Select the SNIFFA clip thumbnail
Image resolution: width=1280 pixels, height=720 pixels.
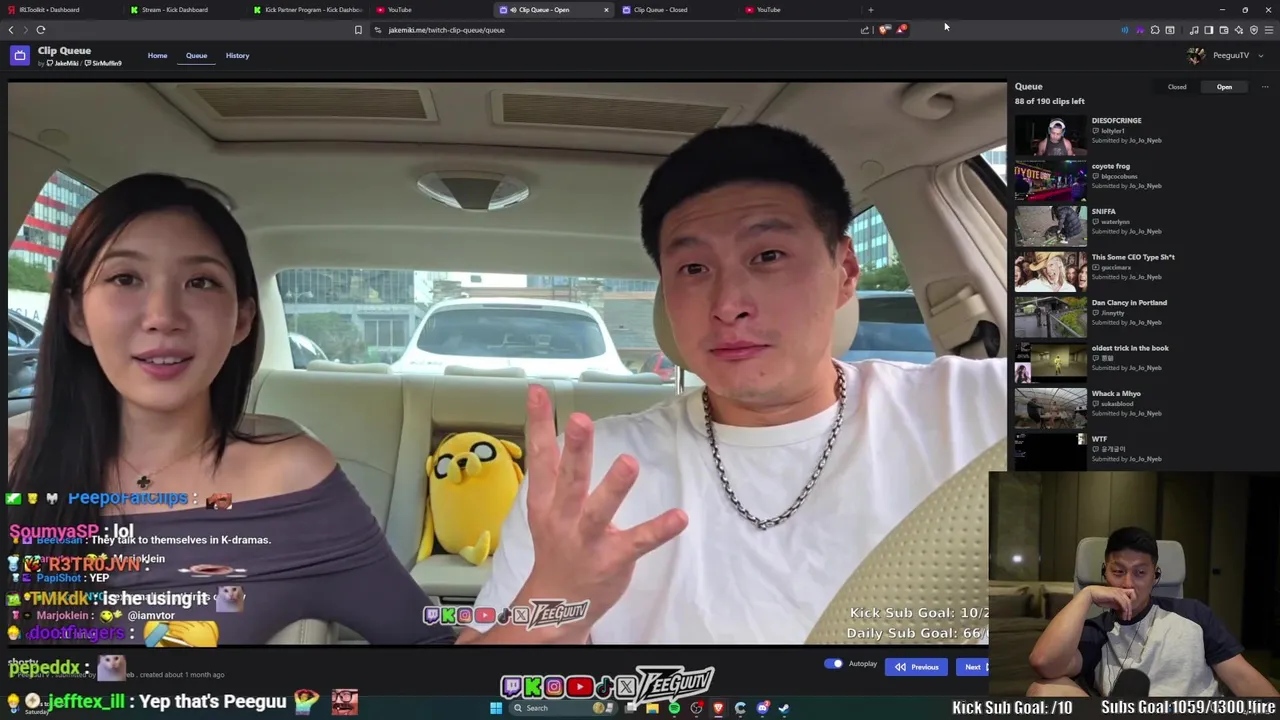(1050, 227)
